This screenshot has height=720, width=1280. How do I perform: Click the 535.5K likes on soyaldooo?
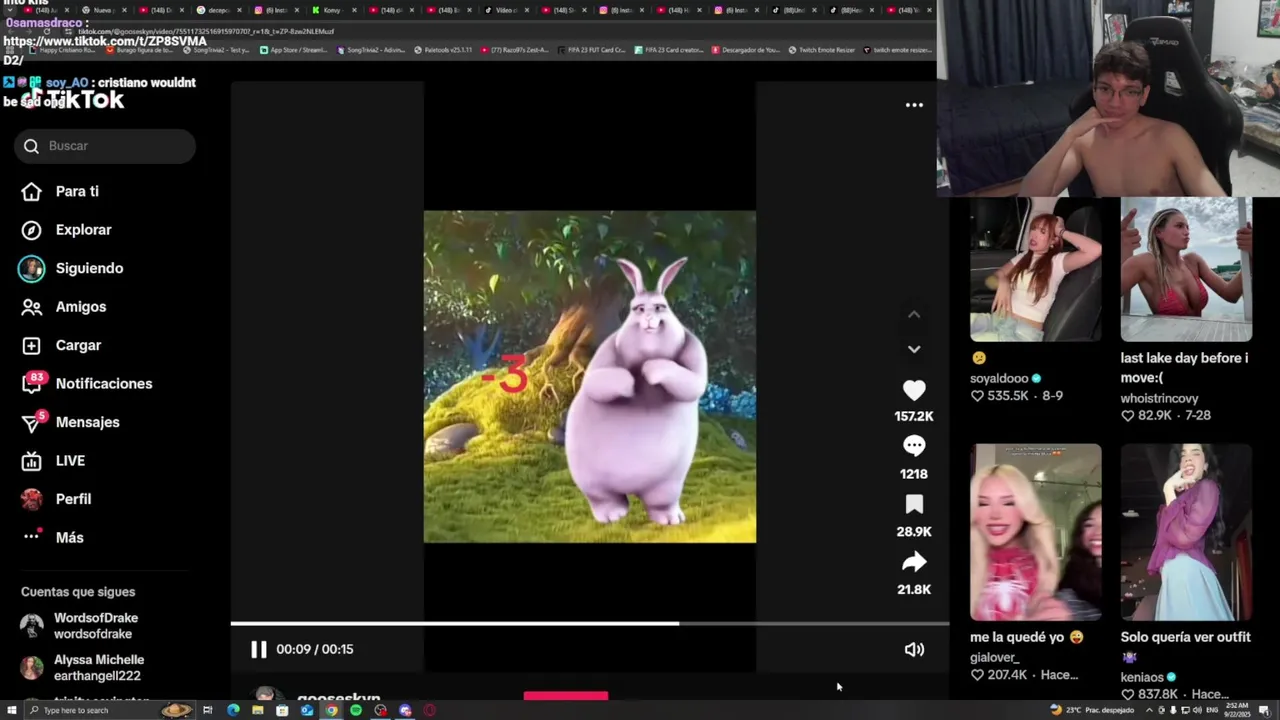[1000, 396]
